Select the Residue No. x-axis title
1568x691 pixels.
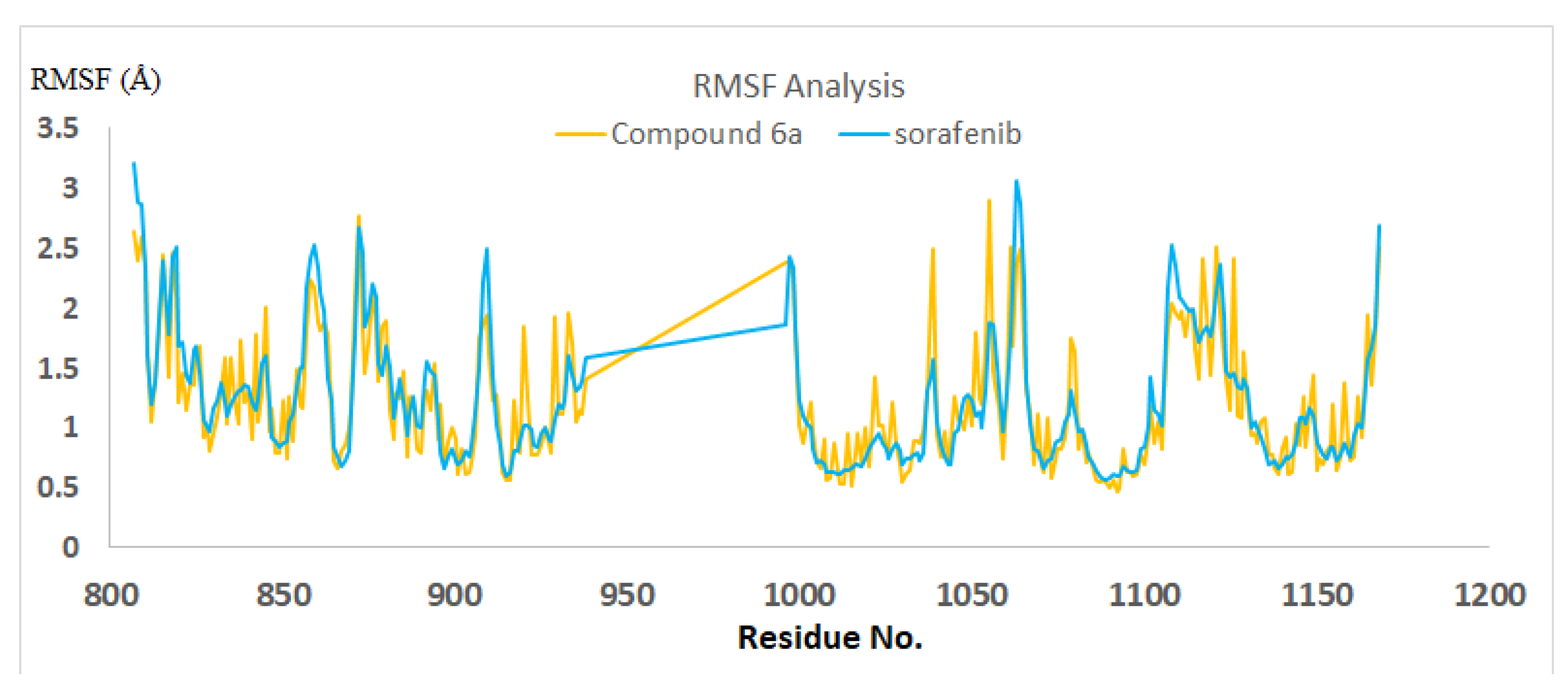tap(830, 637)
